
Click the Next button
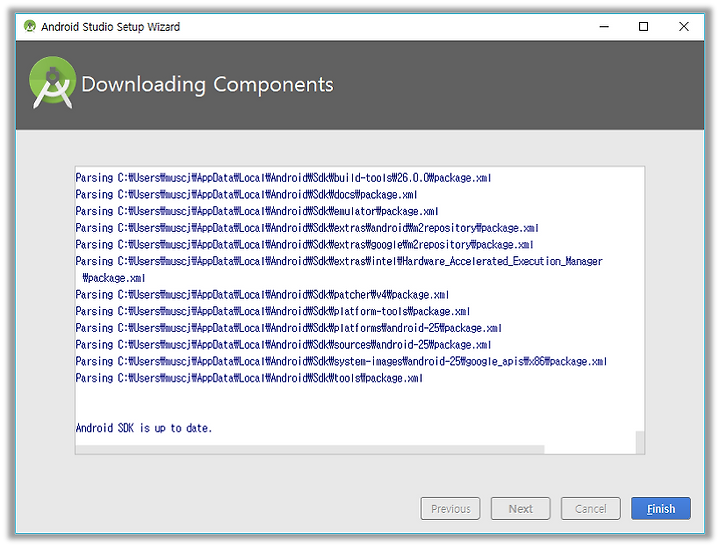pyautogui.click(x=520, y=508)
